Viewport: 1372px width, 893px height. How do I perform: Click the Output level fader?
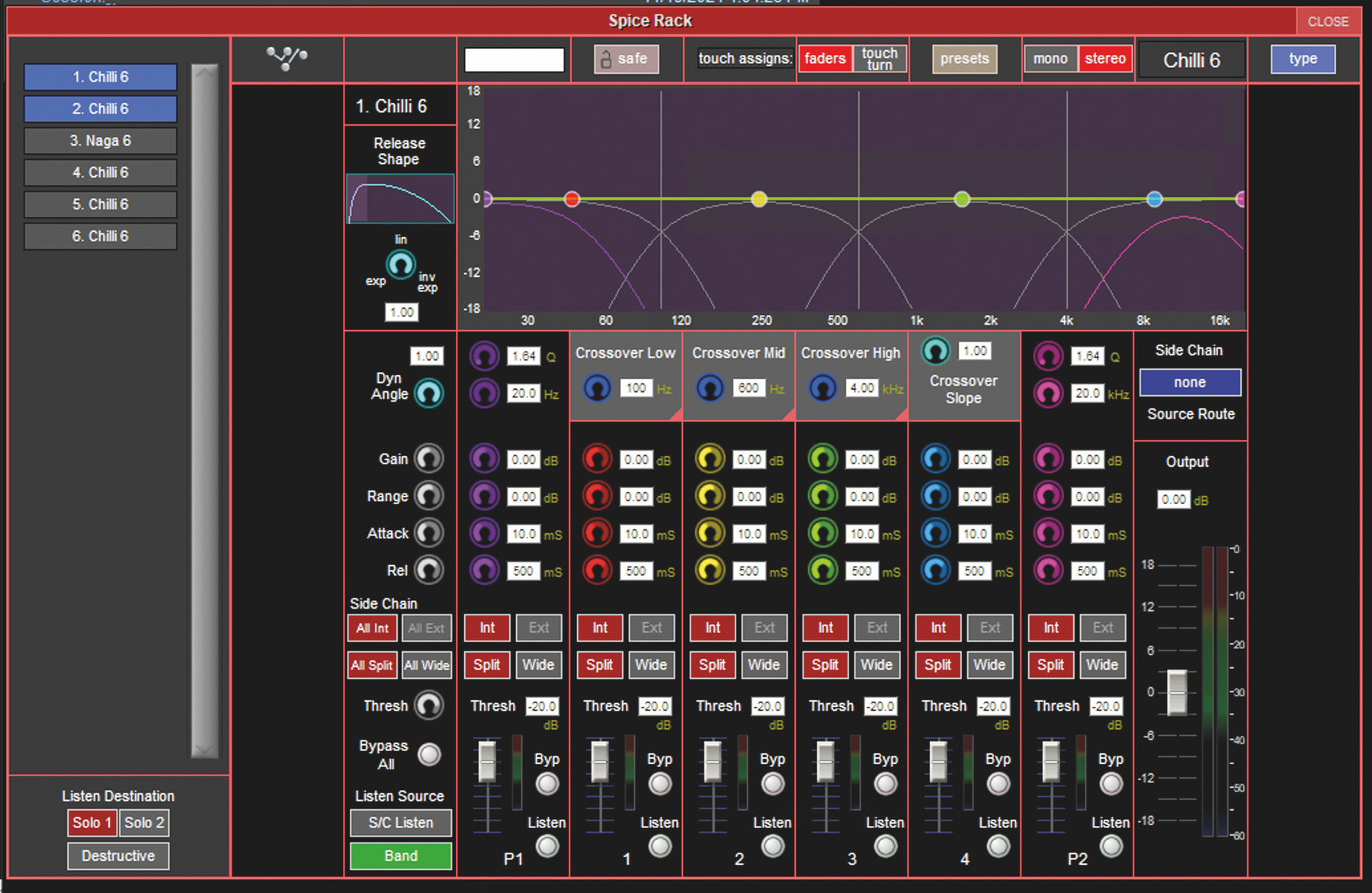pyautogui.click(x=1178, y=692)
